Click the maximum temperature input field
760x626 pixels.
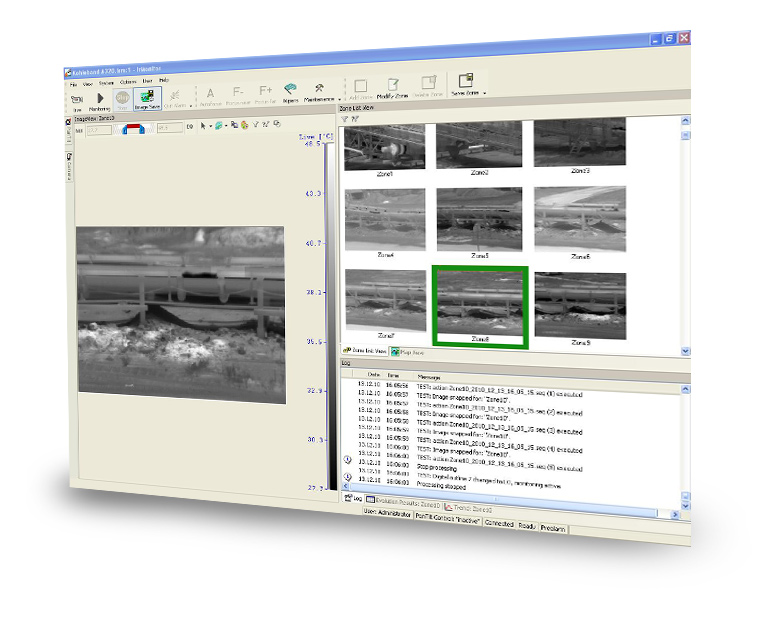[169, 128]
